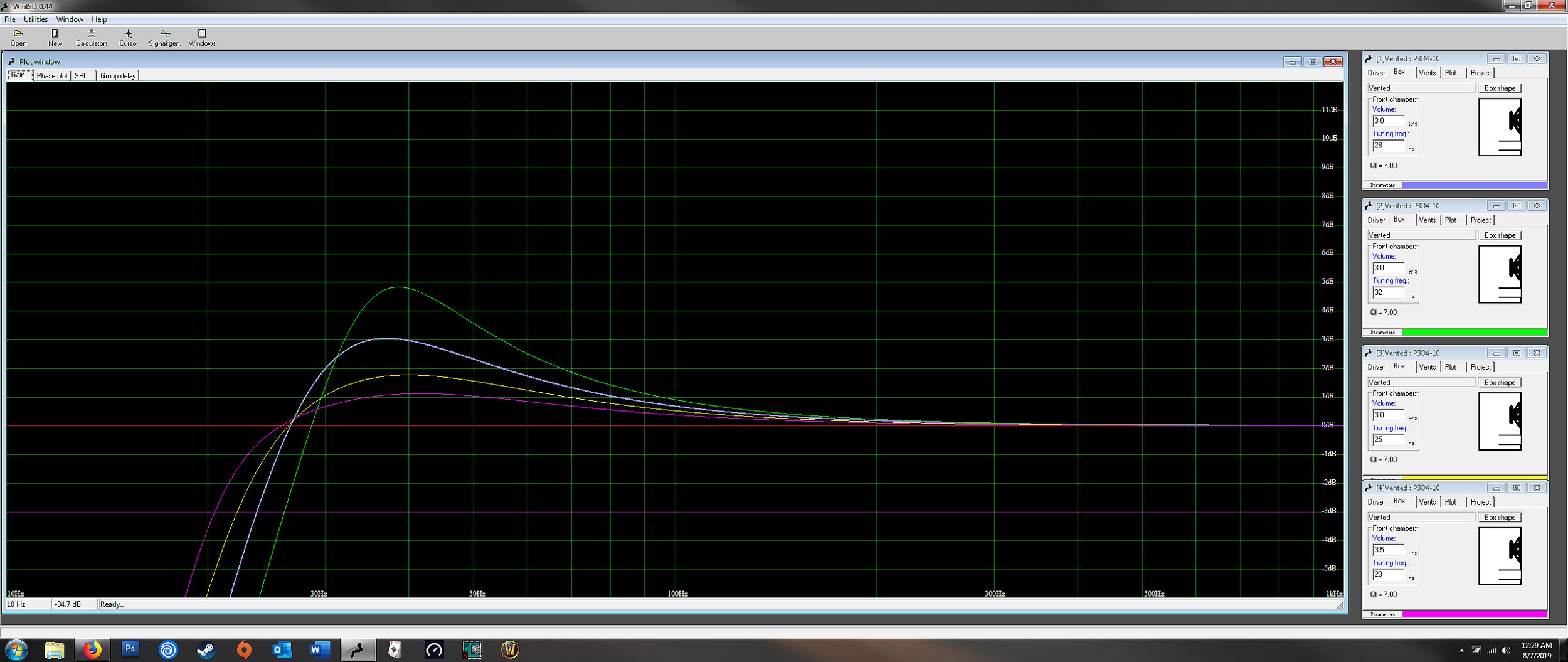Open Steam from the taskbar
The height and width of the screenshot is (662, 1568).
(x=206, y=649)
